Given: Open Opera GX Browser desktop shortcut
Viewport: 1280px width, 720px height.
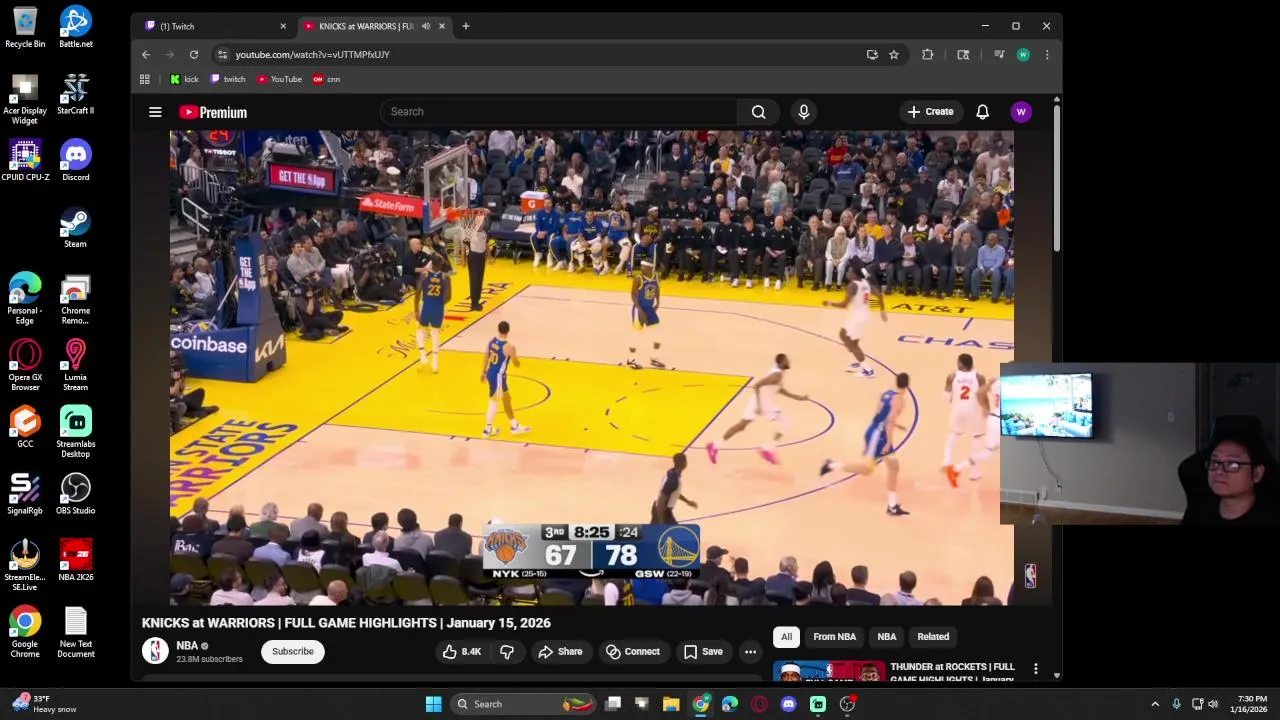Looking at the screenshot, I should pyautogui.click(x=25, y=365).
